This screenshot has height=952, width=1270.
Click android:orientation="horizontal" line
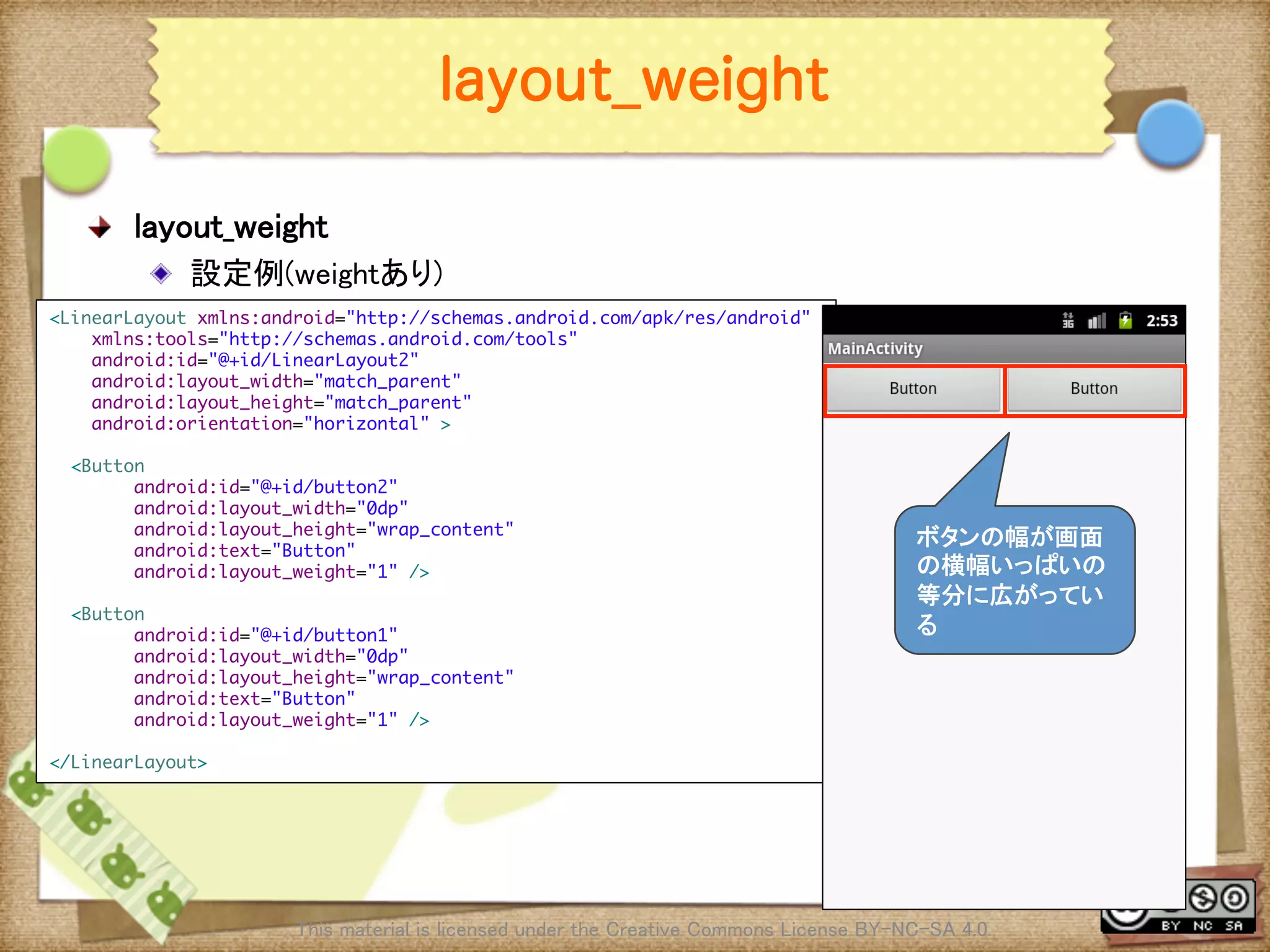click(x=271, y=424)
